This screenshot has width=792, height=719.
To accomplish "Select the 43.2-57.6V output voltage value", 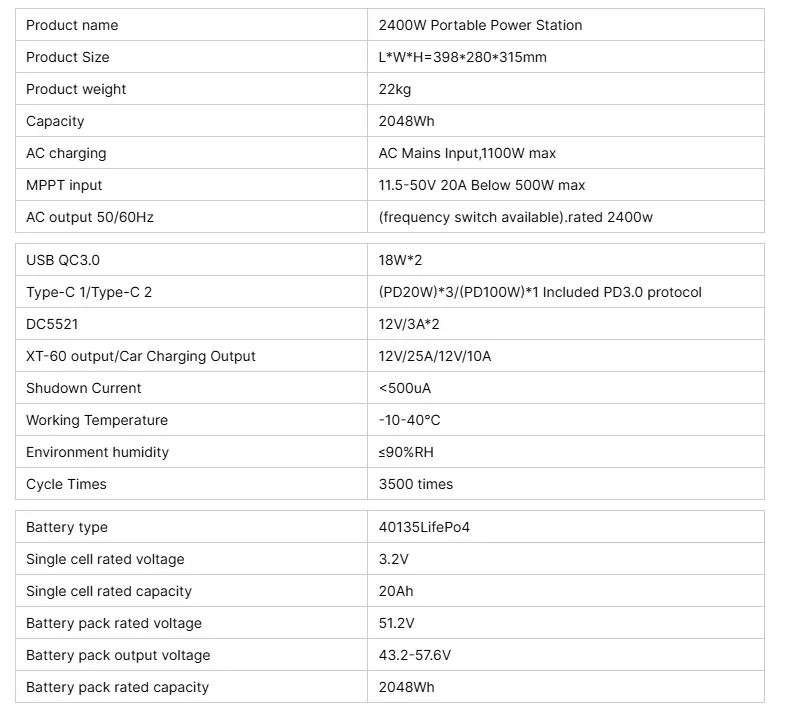I will coord(414,655).
